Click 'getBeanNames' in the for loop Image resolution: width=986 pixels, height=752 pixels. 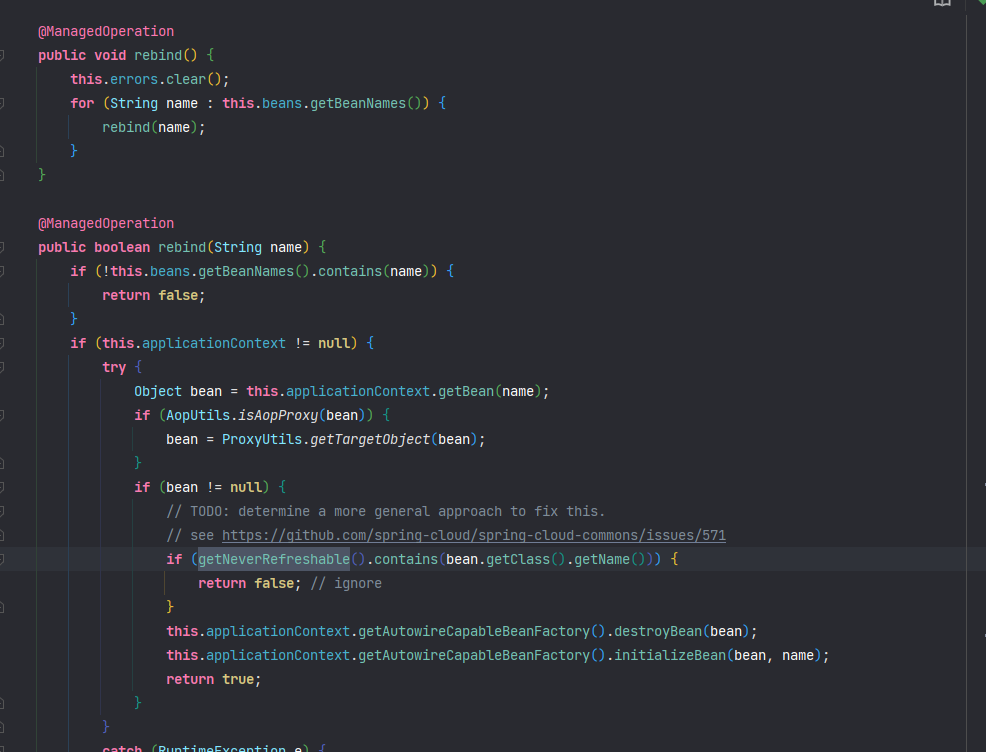(x=358, y=103)
